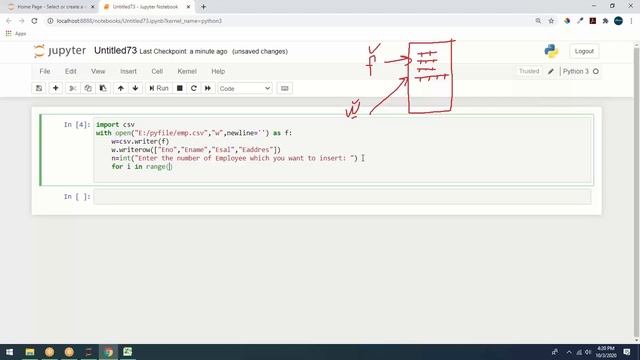Insert a cell below with plus icon
Image resolution: width=640 pixels, height=360 pixels.
coord(56,88)
